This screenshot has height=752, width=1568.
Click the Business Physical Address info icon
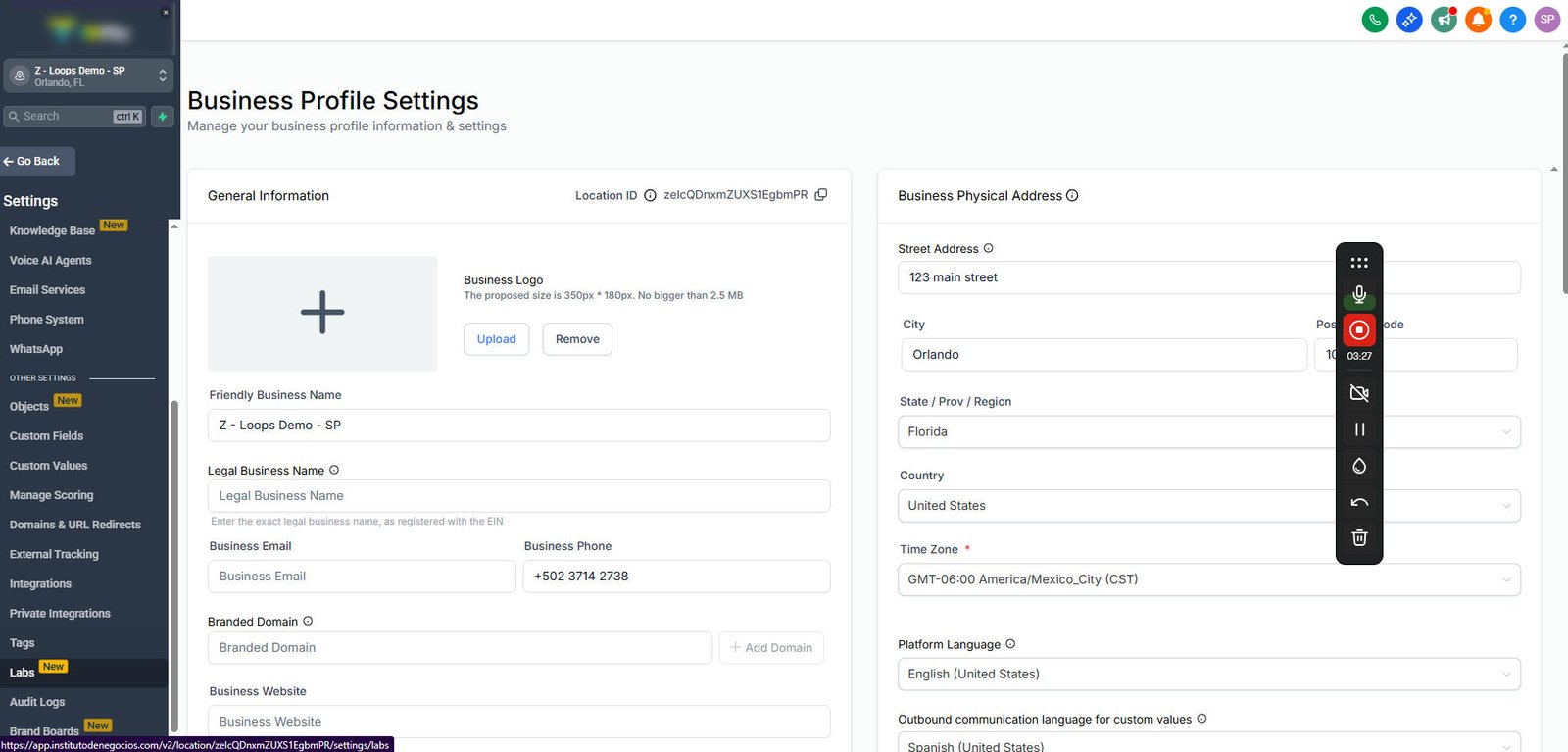tap(1072, 196)
